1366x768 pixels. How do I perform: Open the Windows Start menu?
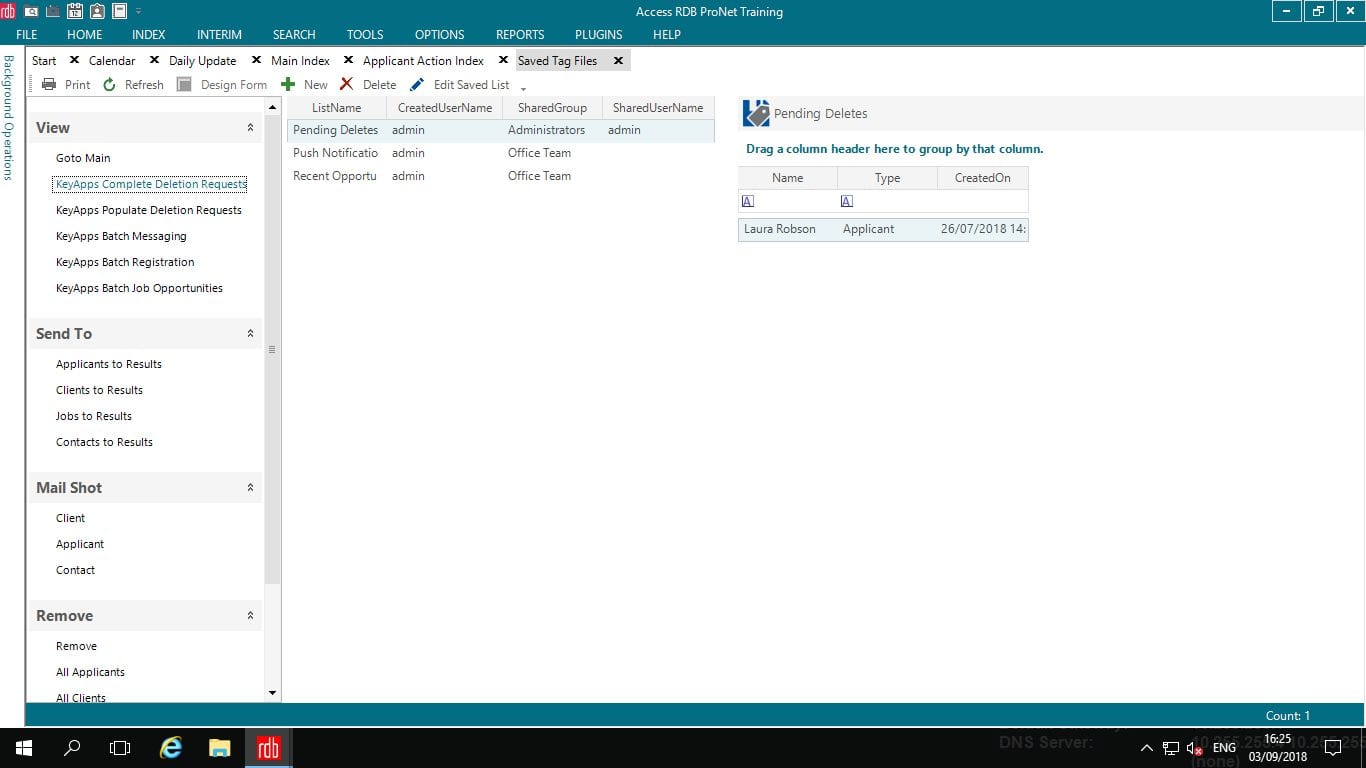[x=24, y=748]
